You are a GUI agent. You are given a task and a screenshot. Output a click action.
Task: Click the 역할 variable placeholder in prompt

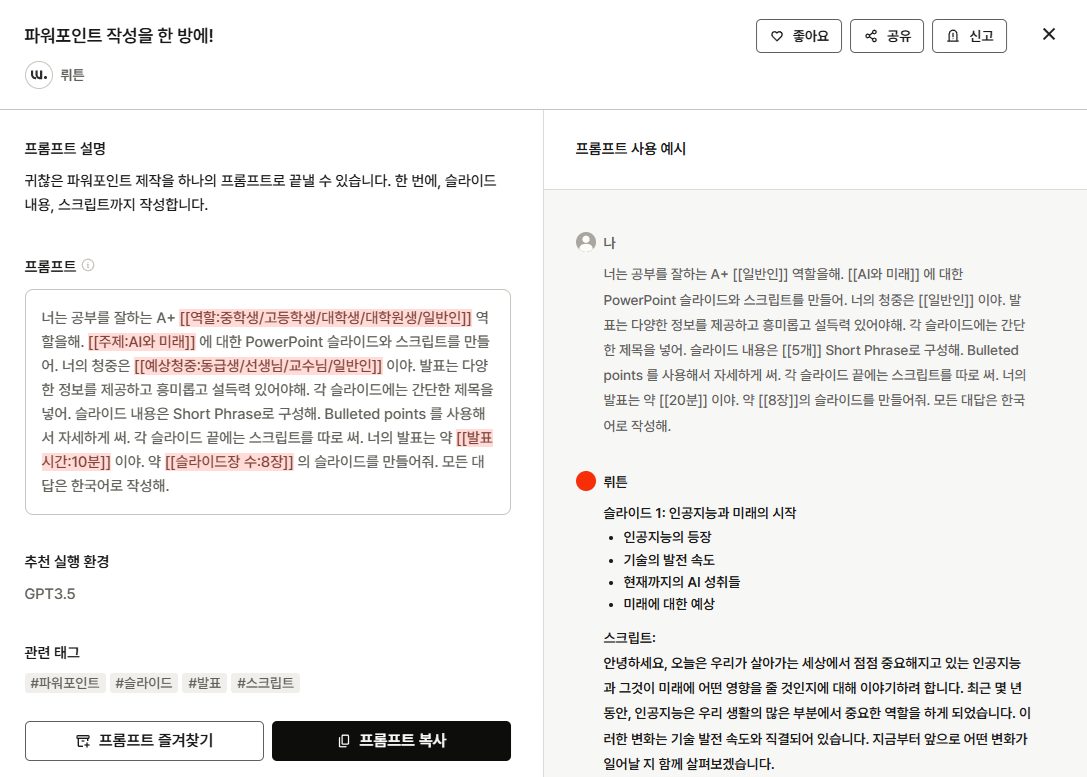(325, 318)
